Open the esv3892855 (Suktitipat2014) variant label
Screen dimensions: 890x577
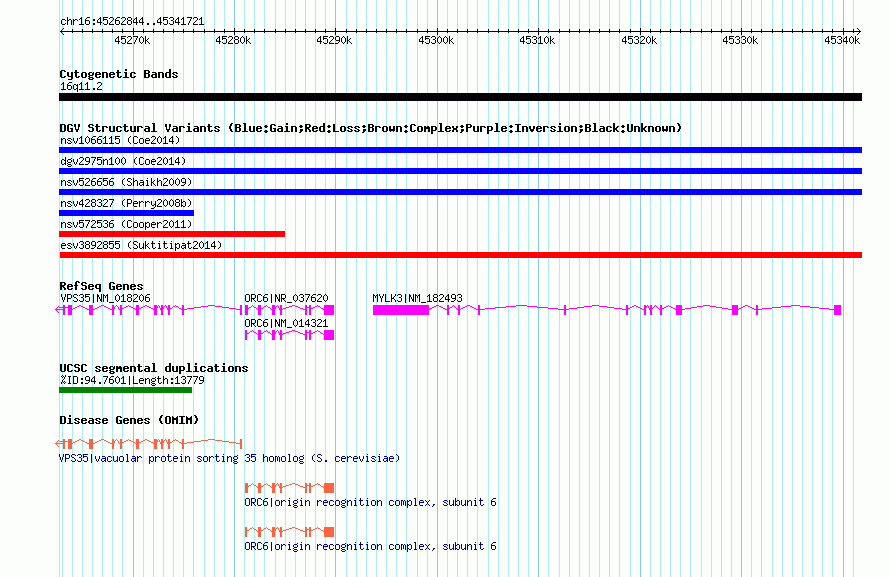click(x=141, y=245)
